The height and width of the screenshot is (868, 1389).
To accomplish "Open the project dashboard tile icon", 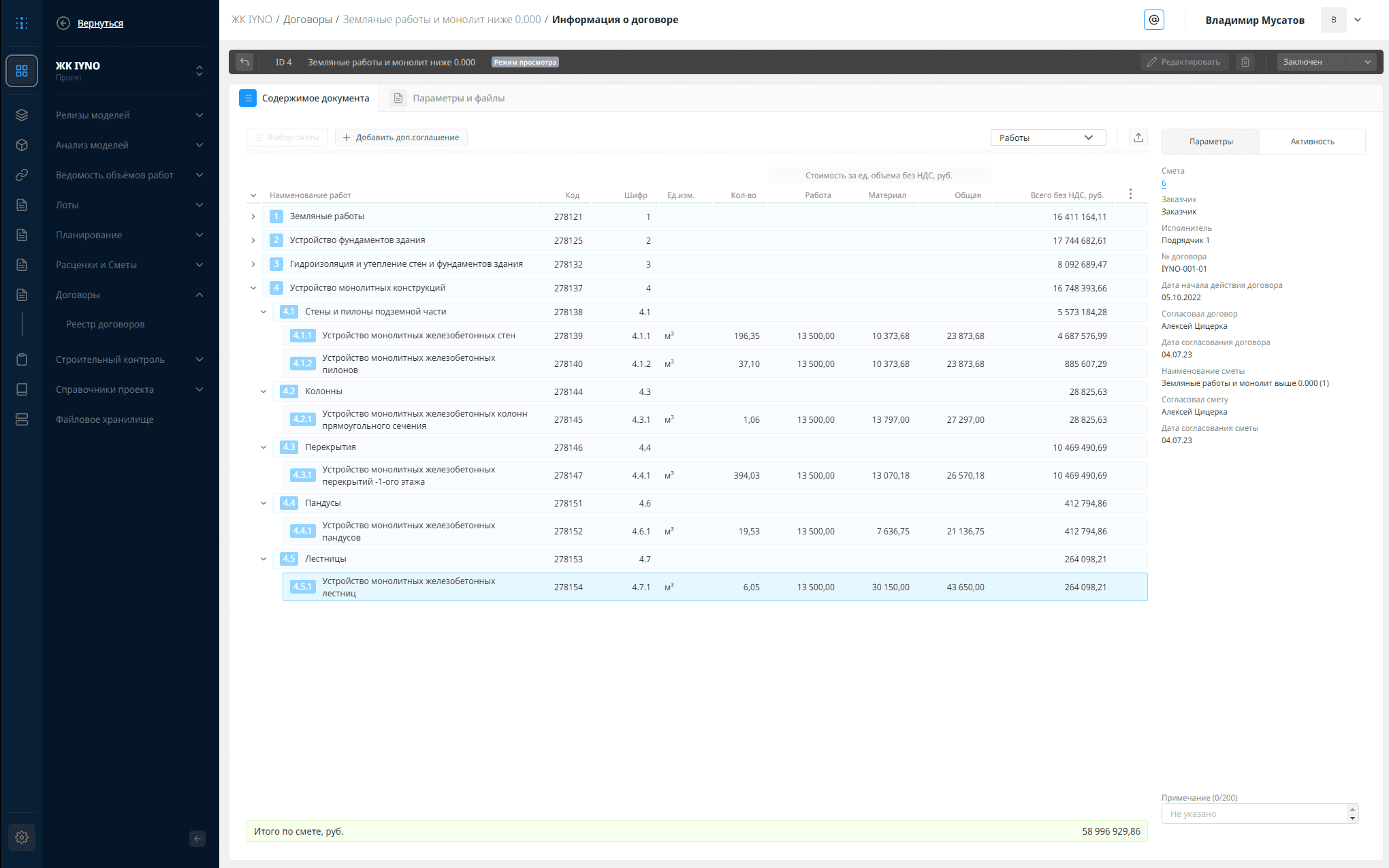I will (22, 71).
